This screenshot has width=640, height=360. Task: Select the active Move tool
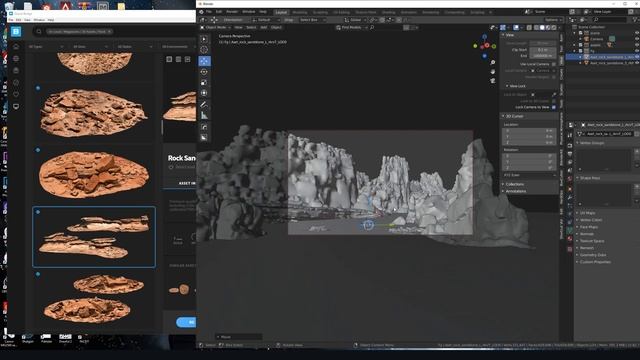tap(204, 61)
